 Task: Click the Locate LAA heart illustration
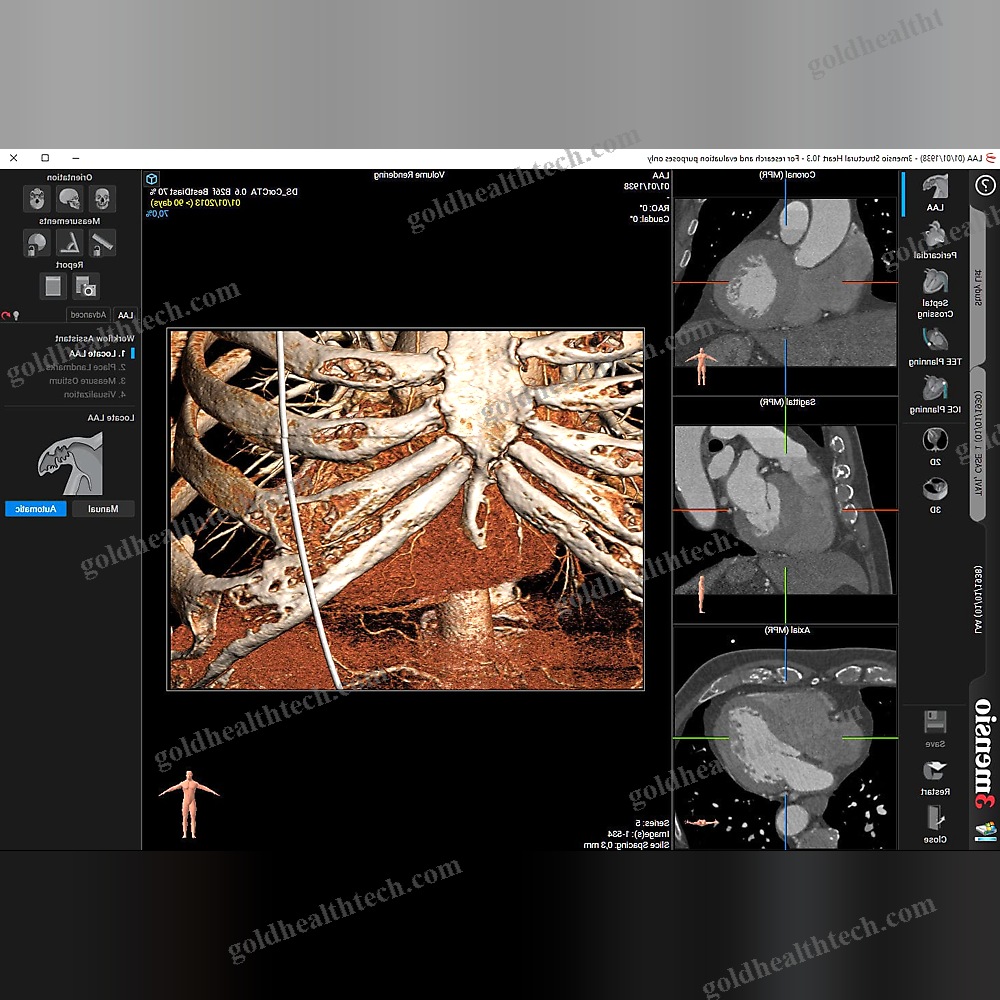[x=70, y=463]
